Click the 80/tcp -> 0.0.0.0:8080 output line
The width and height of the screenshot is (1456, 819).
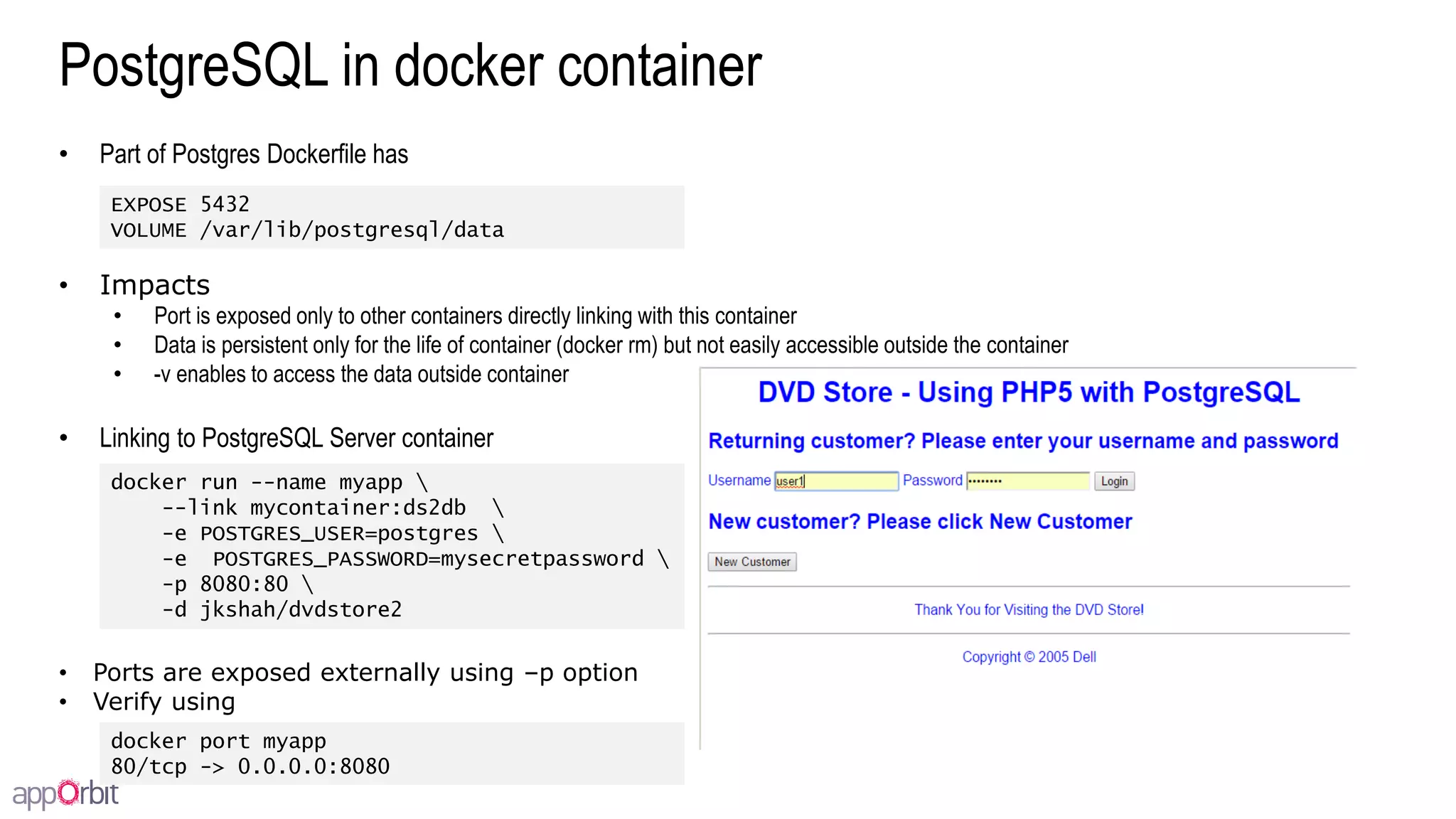click(250, 766)
